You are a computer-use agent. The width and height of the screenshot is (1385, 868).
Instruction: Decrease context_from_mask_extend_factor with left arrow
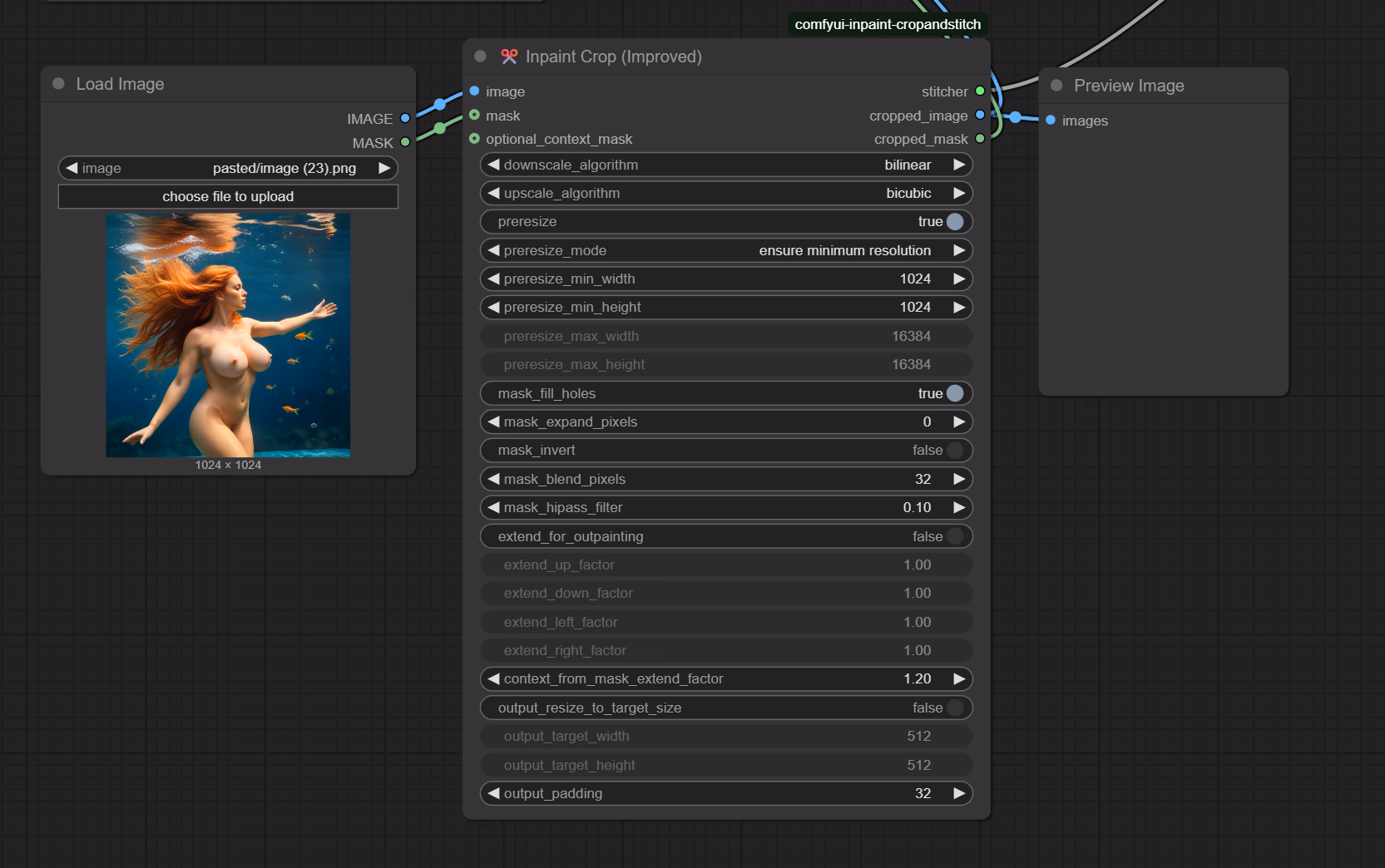(x=494, y=679)
